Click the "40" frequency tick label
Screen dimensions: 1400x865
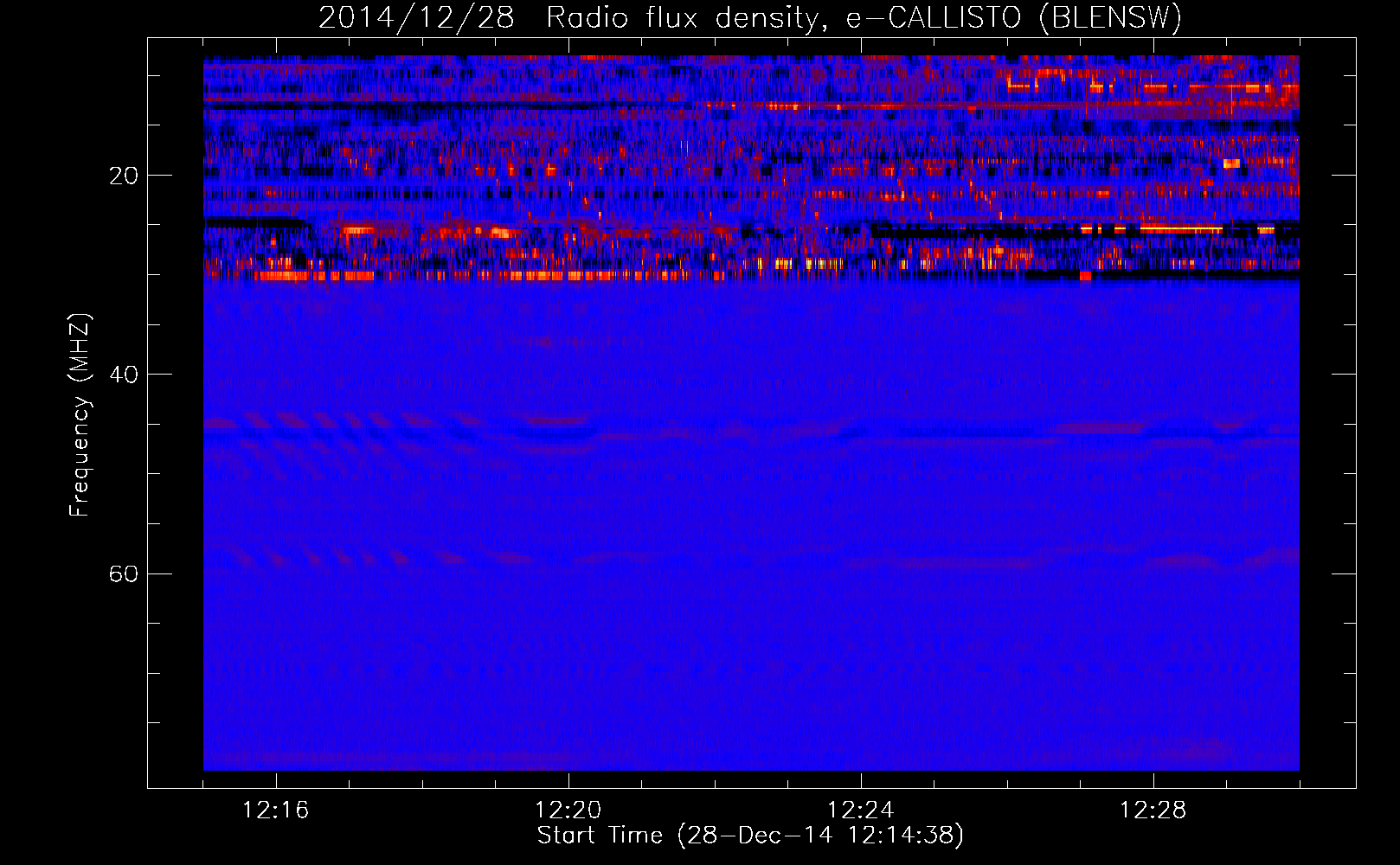(x=124, y=375)
